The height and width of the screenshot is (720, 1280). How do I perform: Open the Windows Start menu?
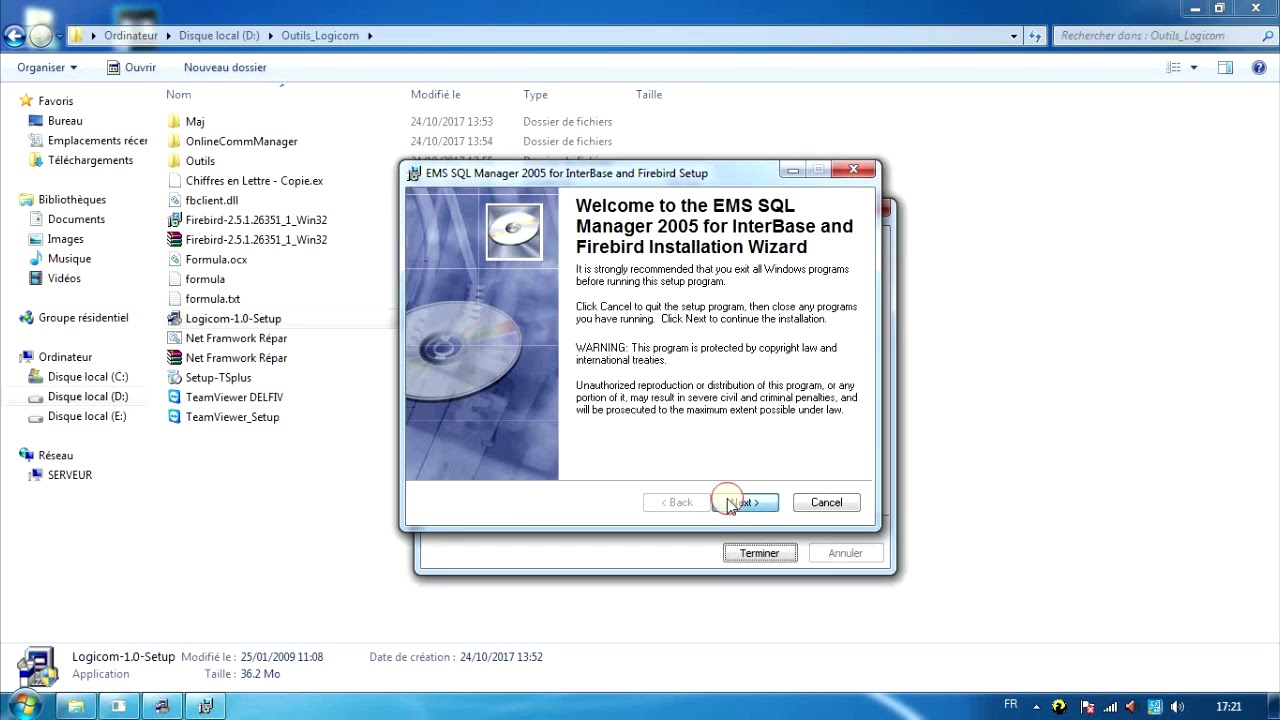pos(24,706)
